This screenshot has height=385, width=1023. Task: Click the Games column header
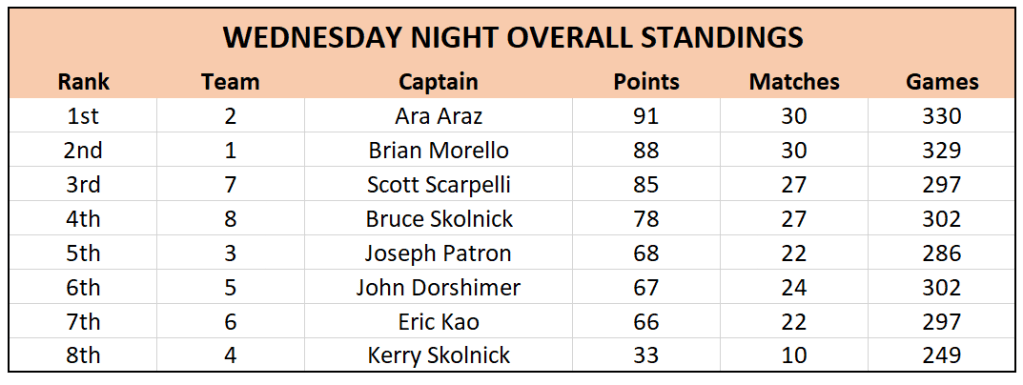(942, 82)
